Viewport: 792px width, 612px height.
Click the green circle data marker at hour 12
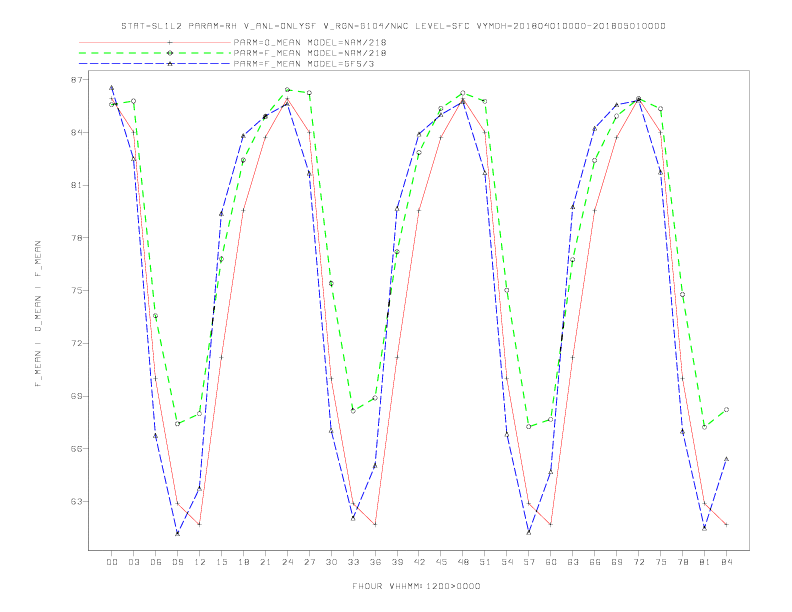point(200,413)
